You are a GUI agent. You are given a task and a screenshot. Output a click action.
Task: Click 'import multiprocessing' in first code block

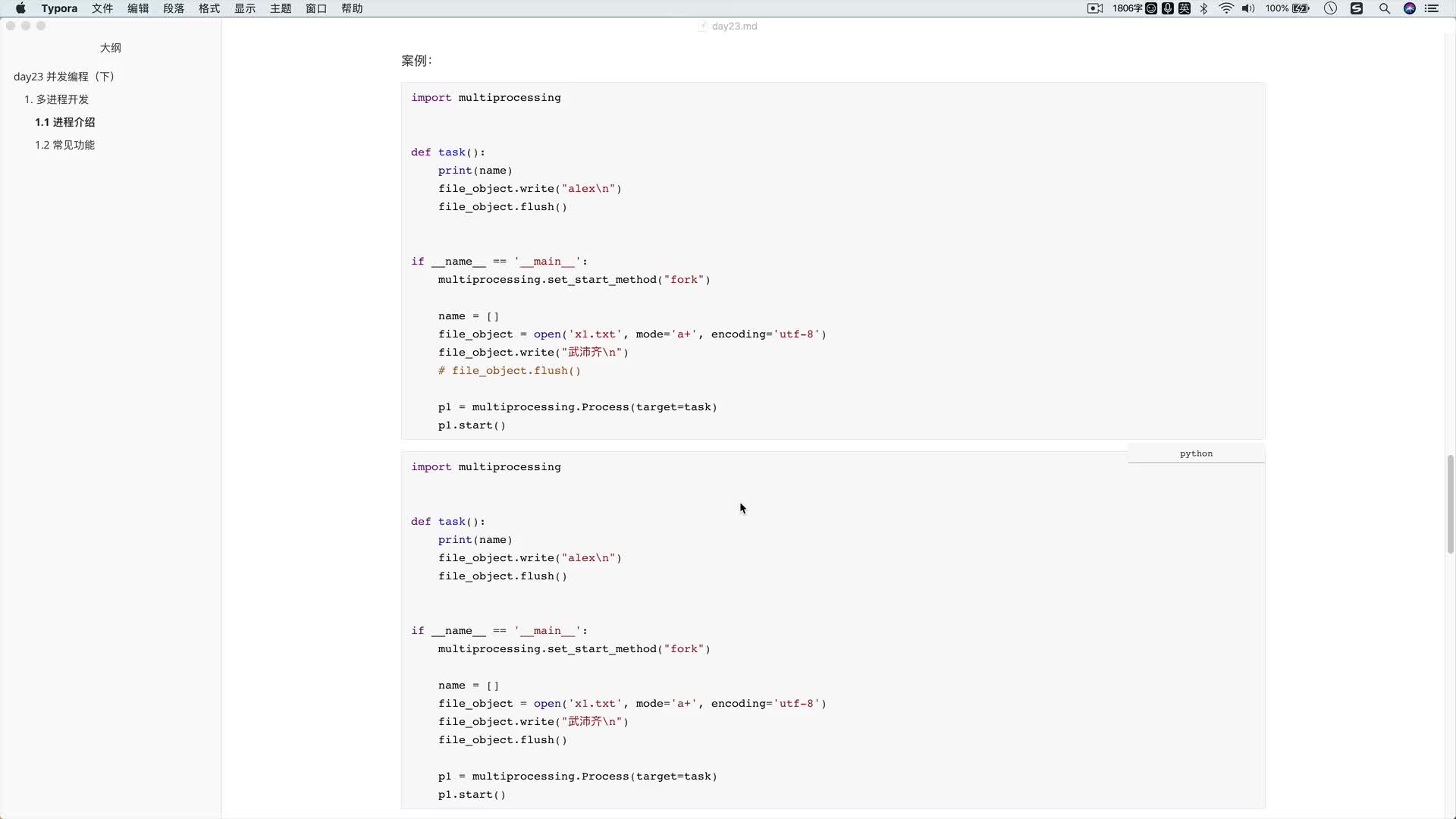click(x=486, y=98)
